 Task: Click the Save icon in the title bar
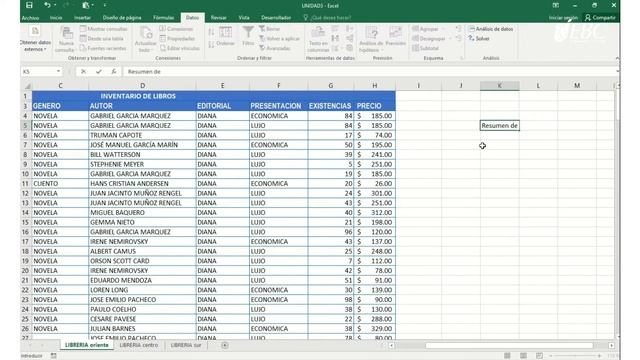pos(29,5)
